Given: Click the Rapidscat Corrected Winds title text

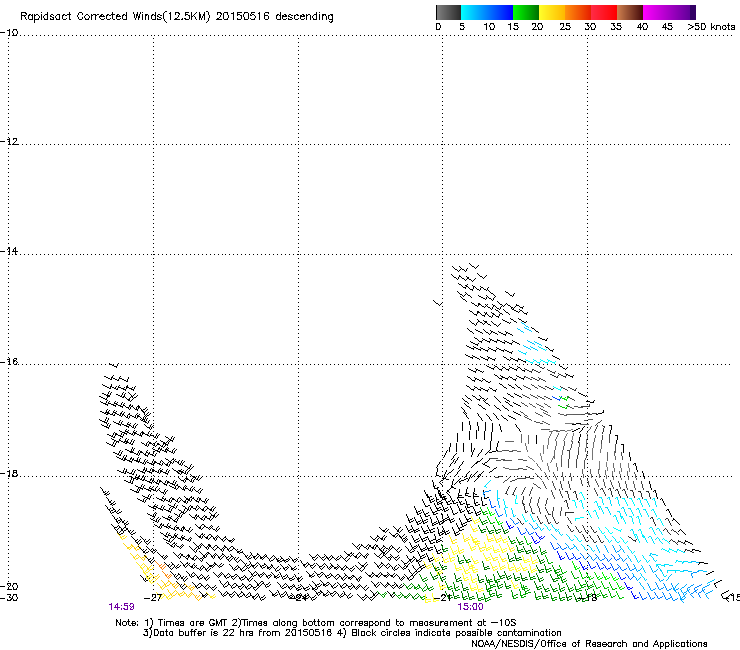Looking at the screenshot, I should click(177, 17).
